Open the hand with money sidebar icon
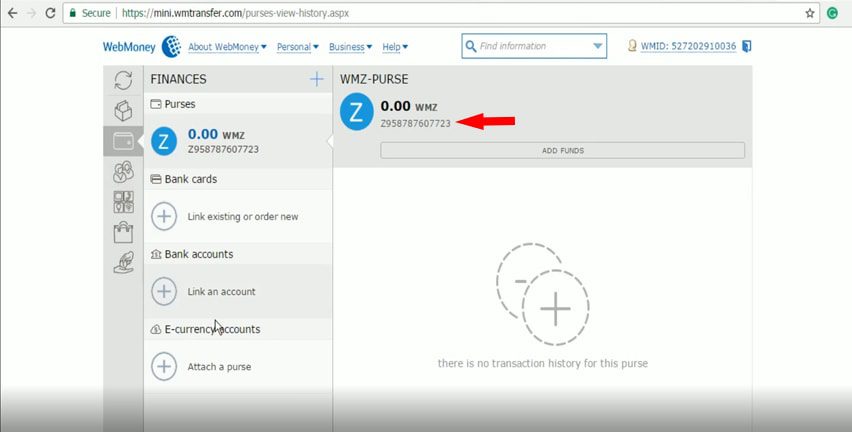Image resolution: width=852 pixels, height=432 pixels. (123, 262)
